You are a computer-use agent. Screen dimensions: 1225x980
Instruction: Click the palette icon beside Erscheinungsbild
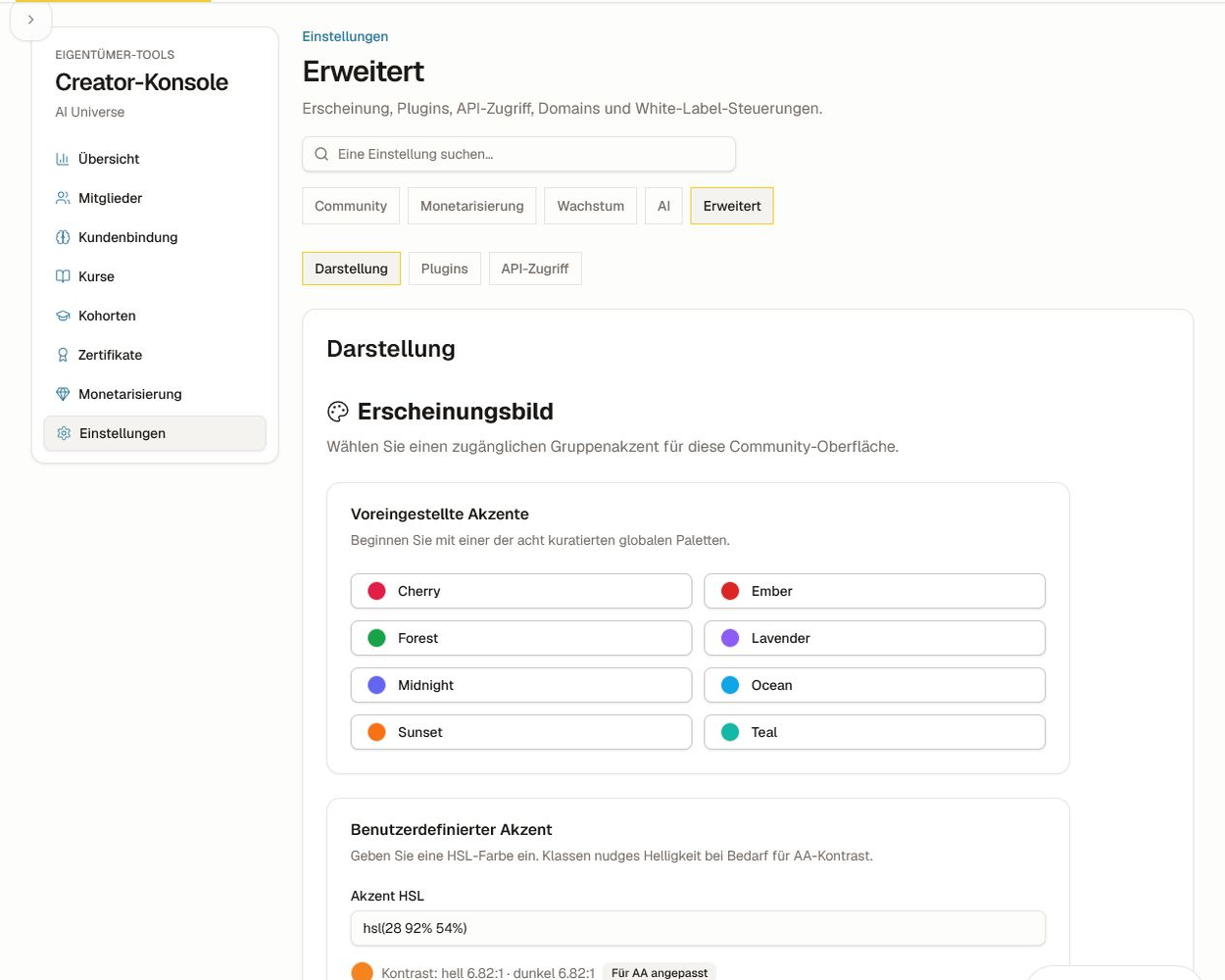tap(338, 412)
